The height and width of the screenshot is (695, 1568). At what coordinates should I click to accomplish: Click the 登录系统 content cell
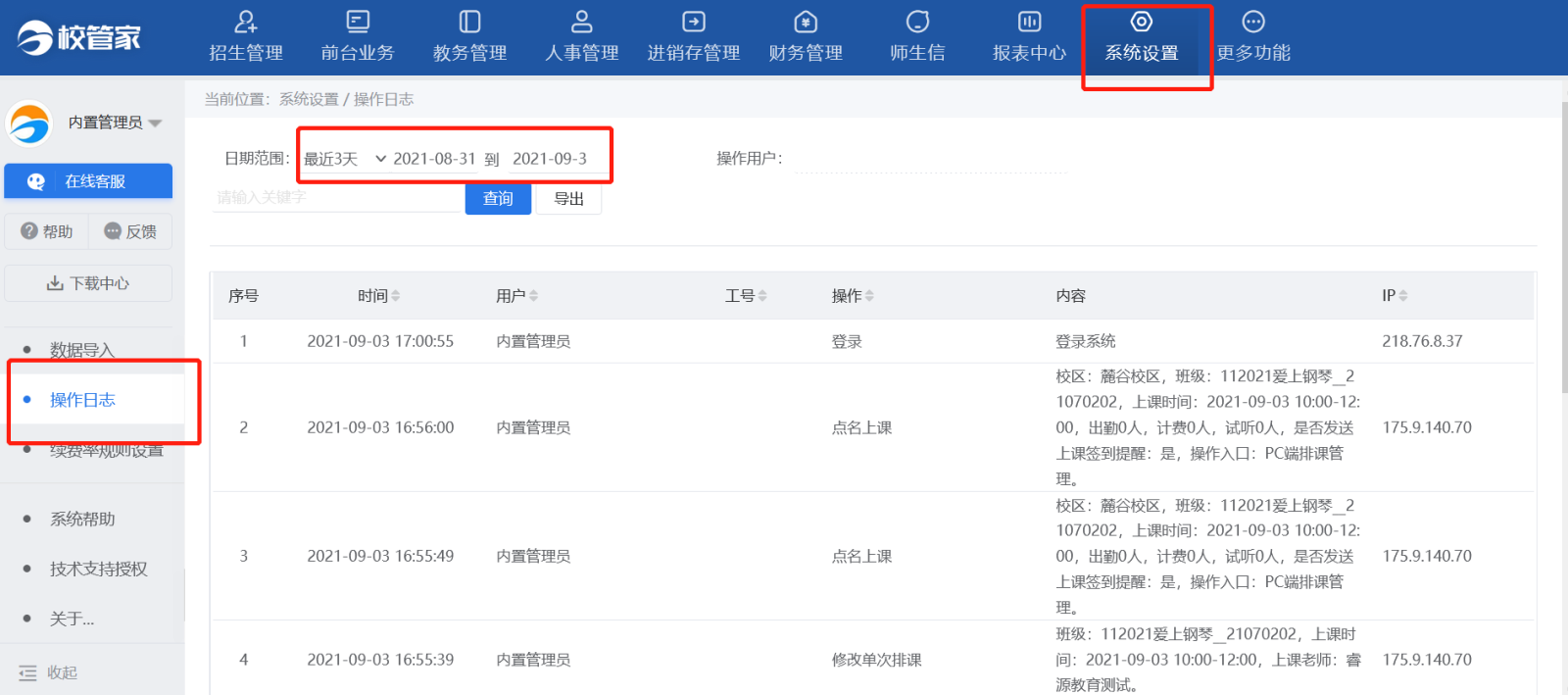coord(1086,341)
